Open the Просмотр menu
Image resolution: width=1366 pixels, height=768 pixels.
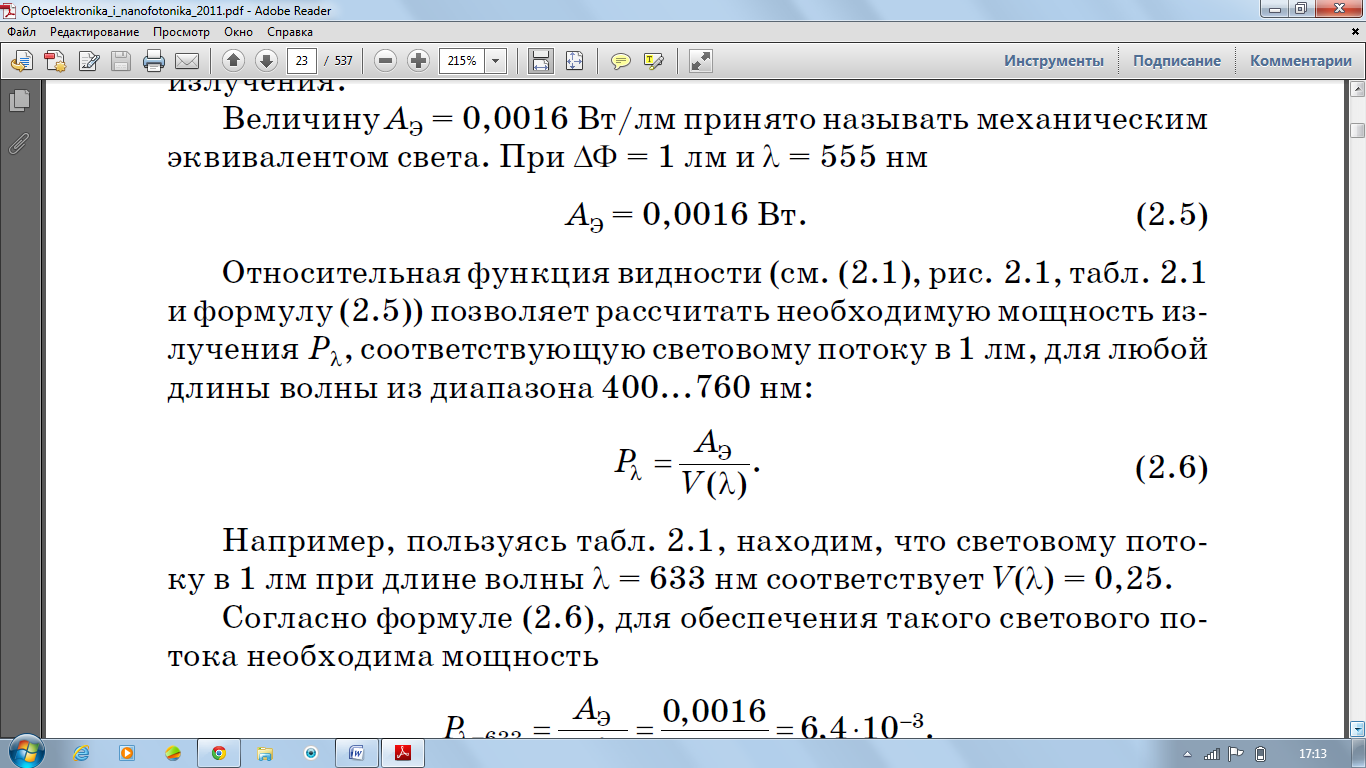tap(181, 32)
